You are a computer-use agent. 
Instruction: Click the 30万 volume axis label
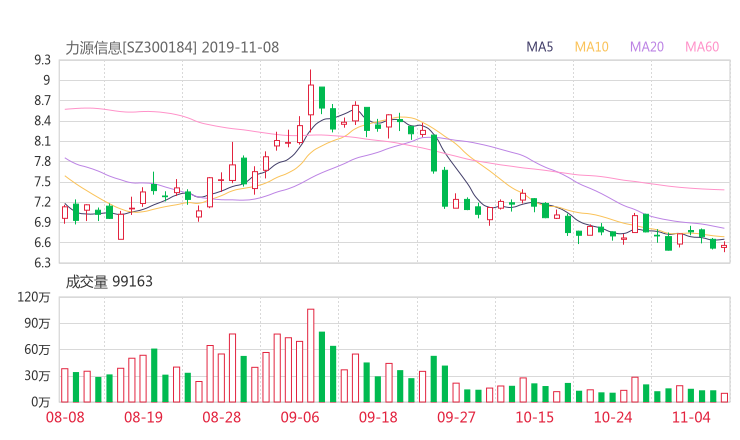[x=37, y=376]
